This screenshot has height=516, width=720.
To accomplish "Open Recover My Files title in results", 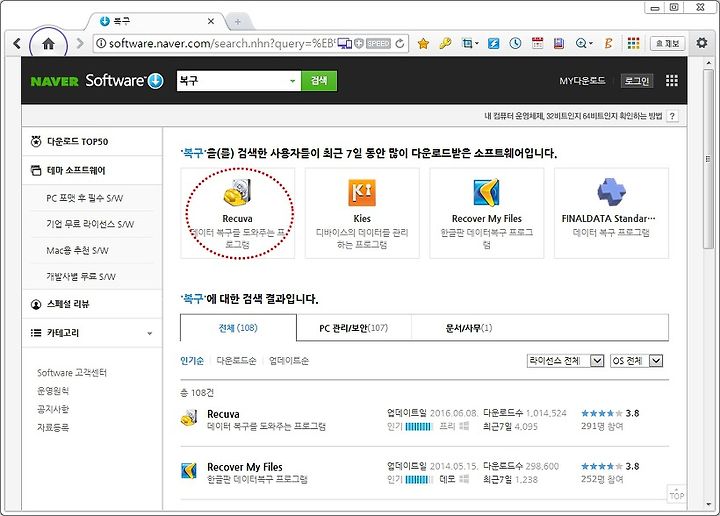I will click(x=245, y=467).
